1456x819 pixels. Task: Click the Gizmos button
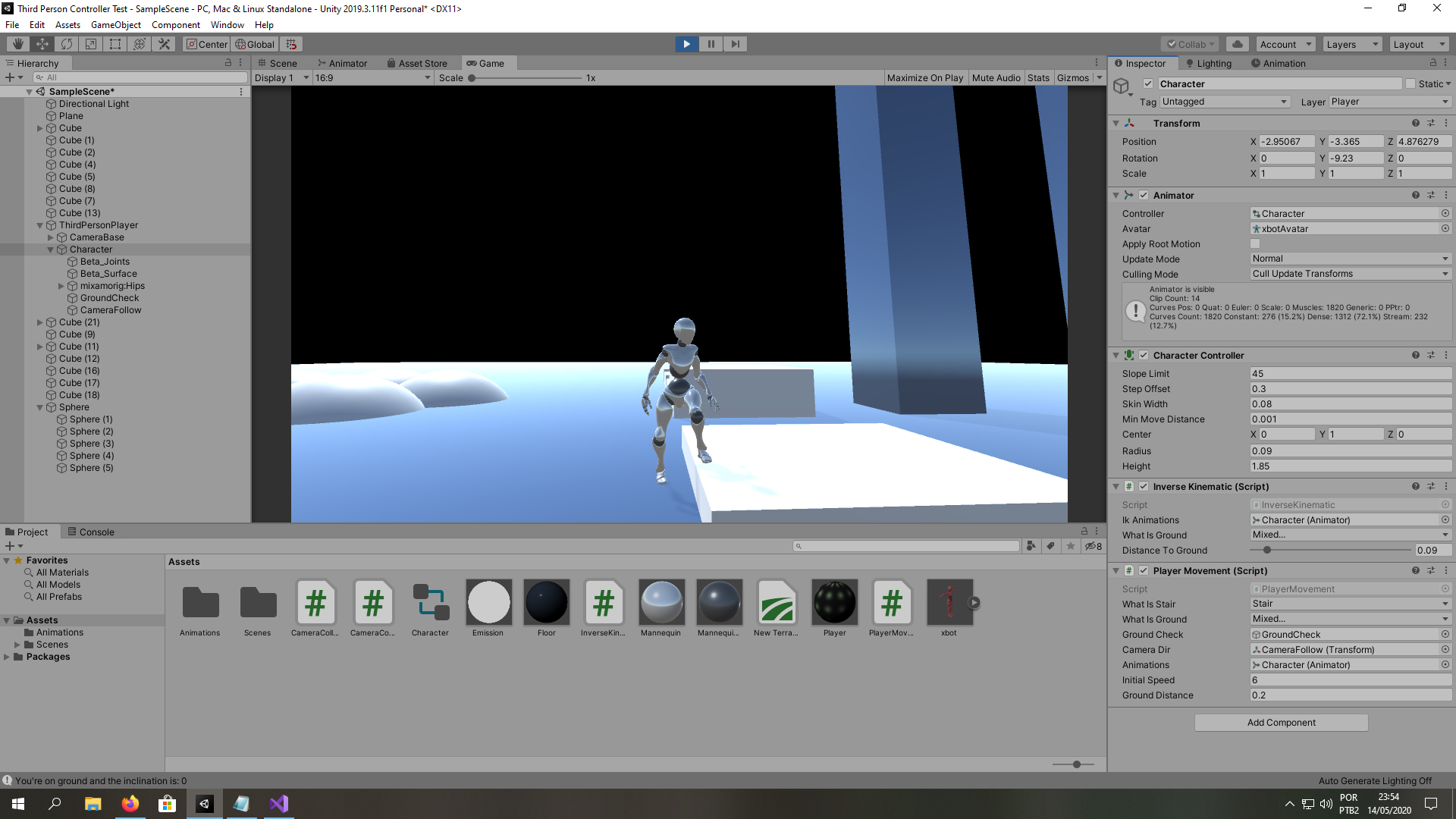tap(1072, 77)
